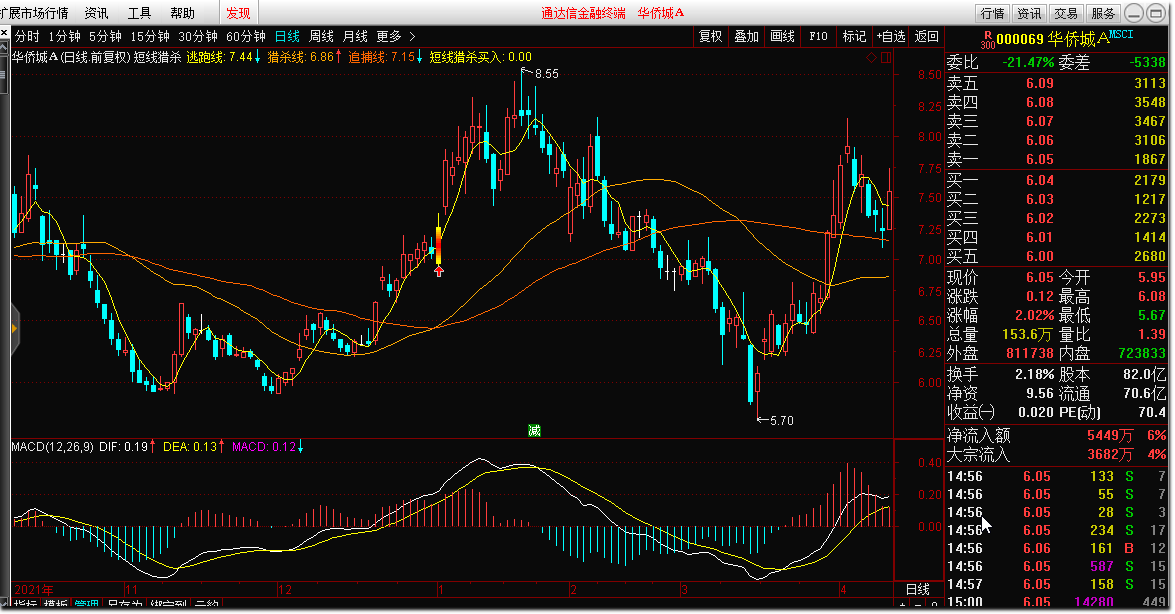Open the 发现 menu item
The width and height of the screenshot is (1175, 614).
tap(238, 13)
